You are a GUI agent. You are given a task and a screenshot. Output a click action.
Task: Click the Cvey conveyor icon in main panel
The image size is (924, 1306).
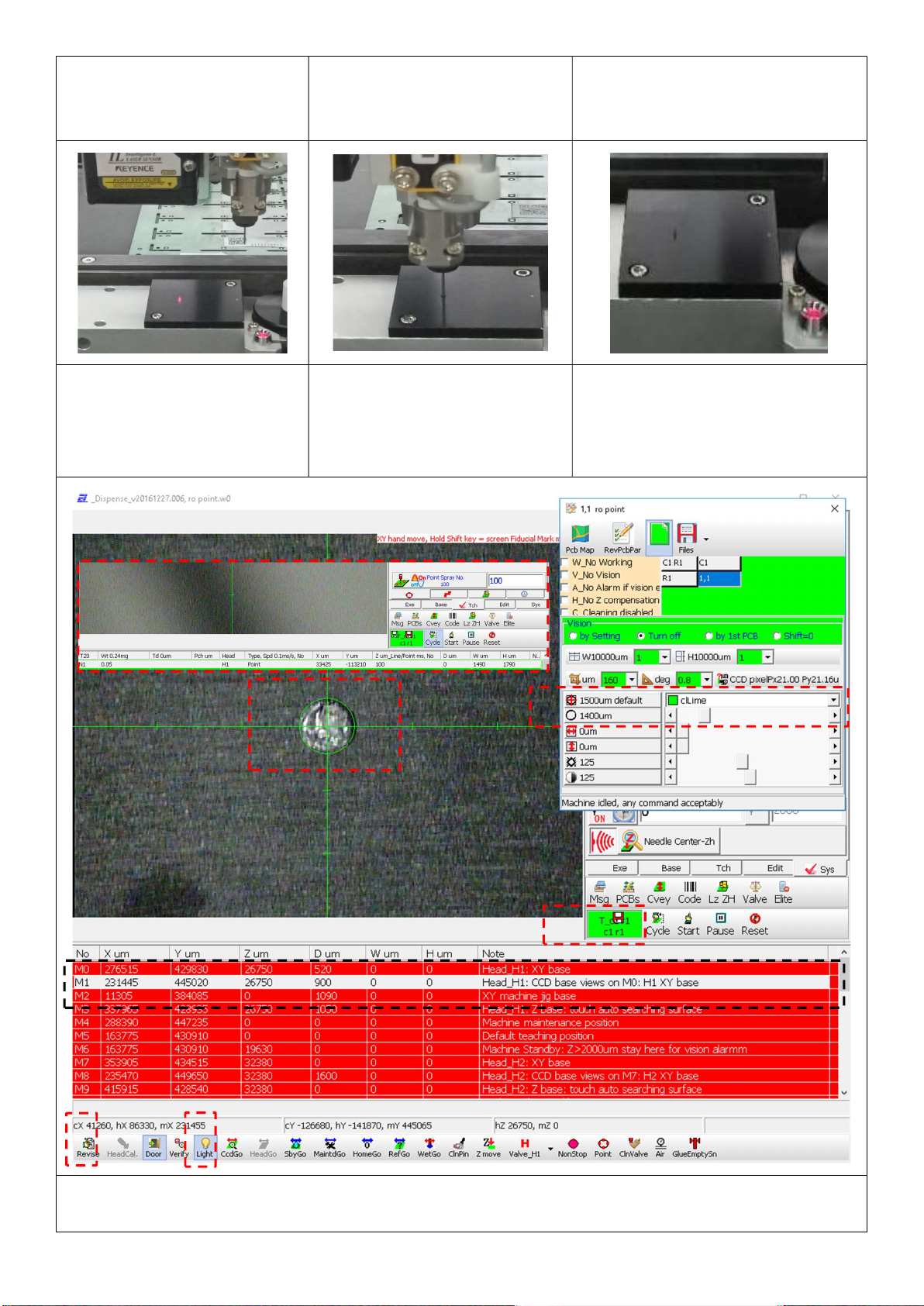tap(659, 893)
